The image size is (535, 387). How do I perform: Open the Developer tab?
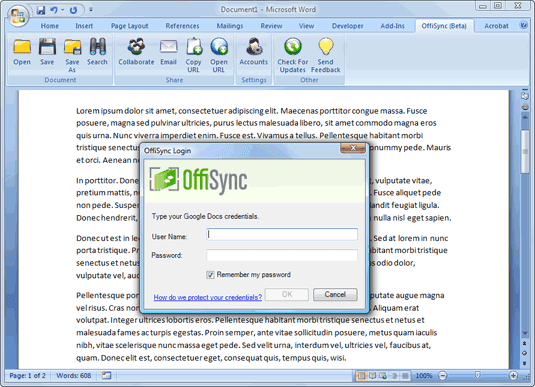point(347,26)
